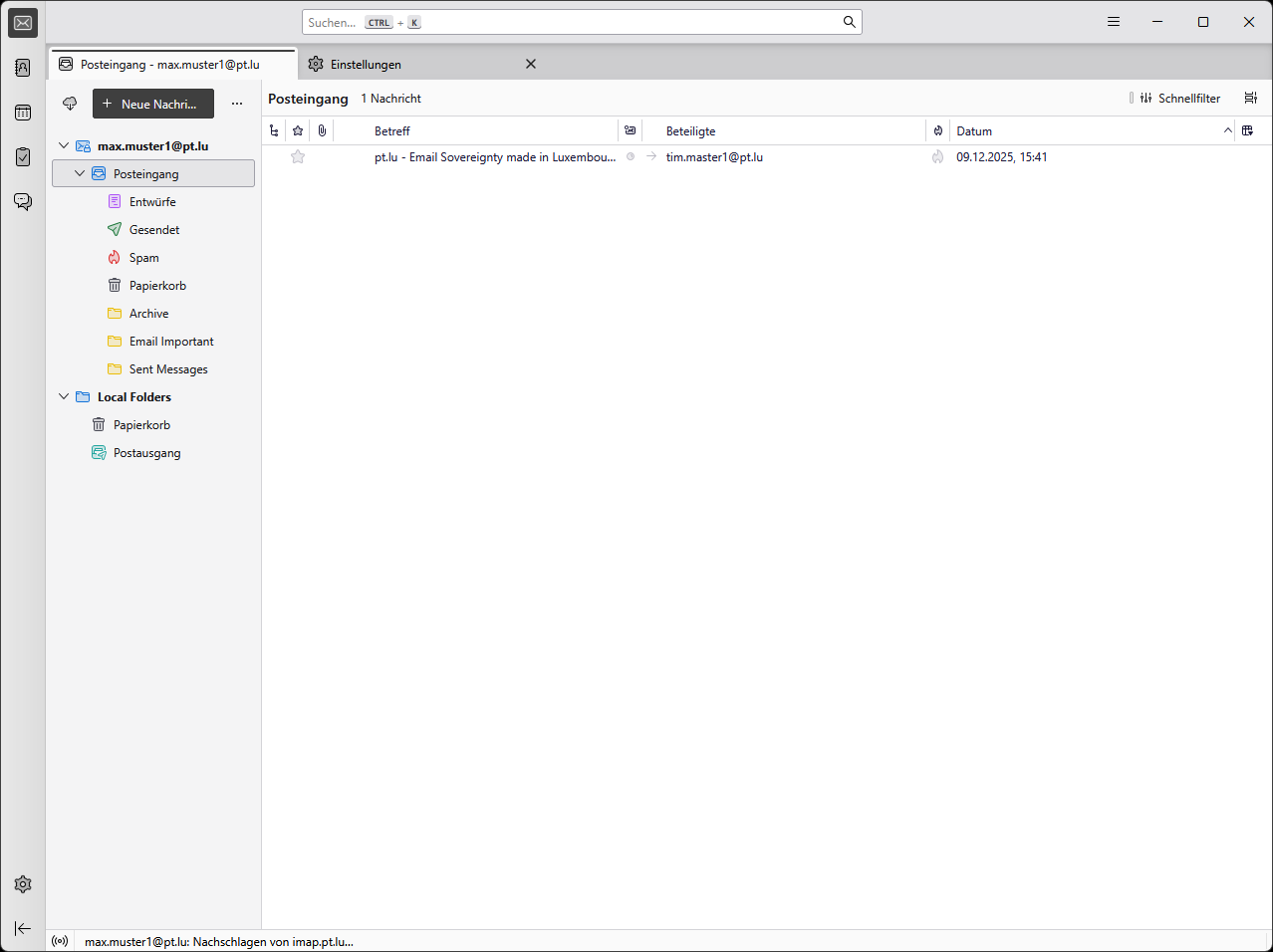Open the message list display options icon
Viewport: 1273px width, 952px height.
pyautogui.click(x=1251, y=98)
